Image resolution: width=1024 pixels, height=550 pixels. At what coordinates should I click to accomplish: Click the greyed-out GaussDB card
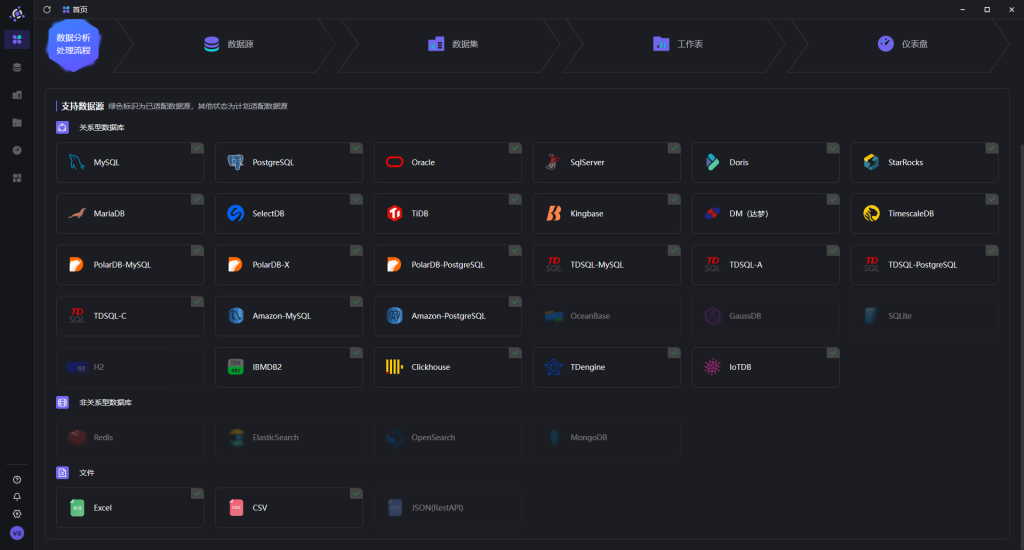tap(765, 315)
